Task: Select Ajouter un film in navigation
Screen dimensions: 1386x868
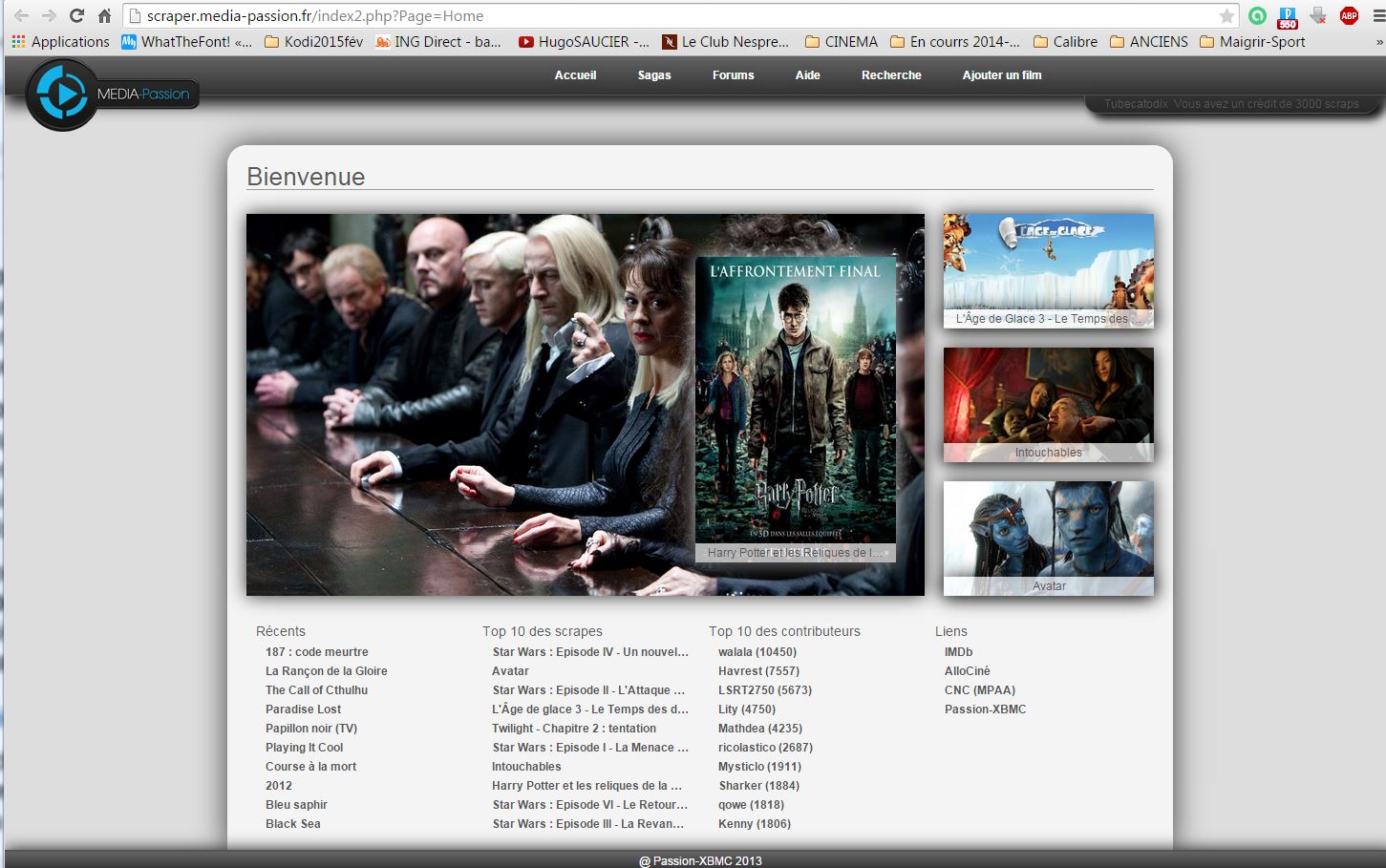Action: (1001, 75)
